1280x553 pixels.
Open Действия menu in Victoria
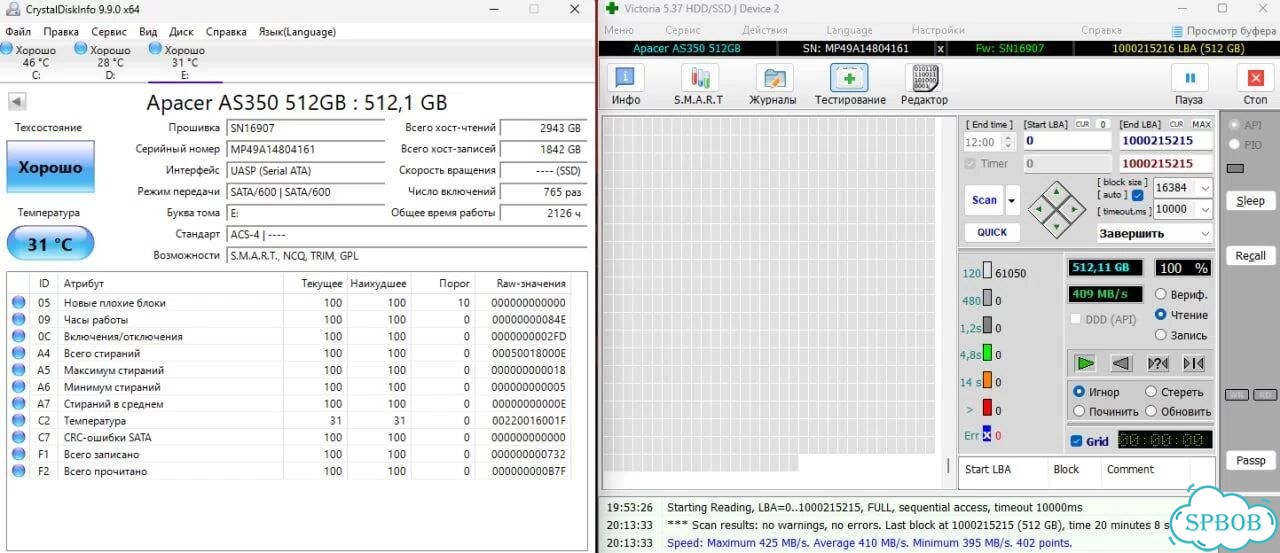pyautogui.click(x=765, y=30)
